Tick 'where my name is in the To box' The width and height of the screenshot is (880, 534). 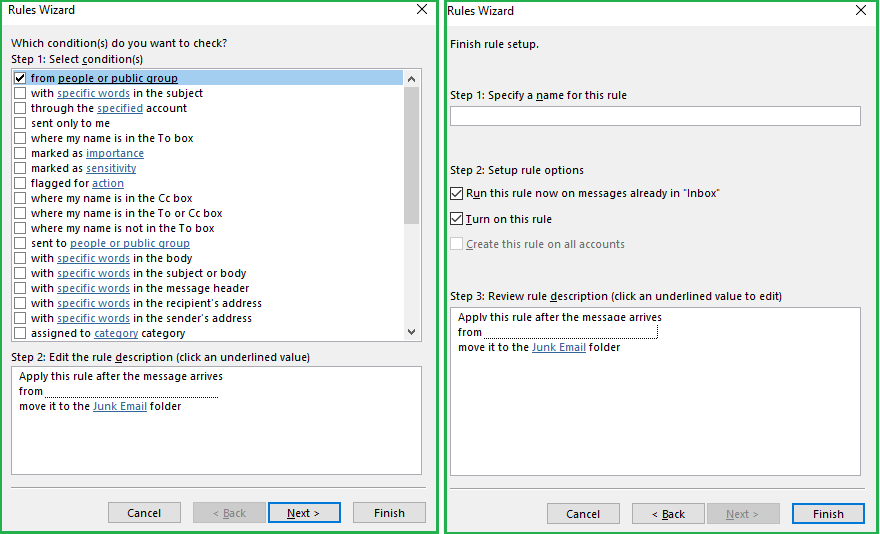point(20,138)
